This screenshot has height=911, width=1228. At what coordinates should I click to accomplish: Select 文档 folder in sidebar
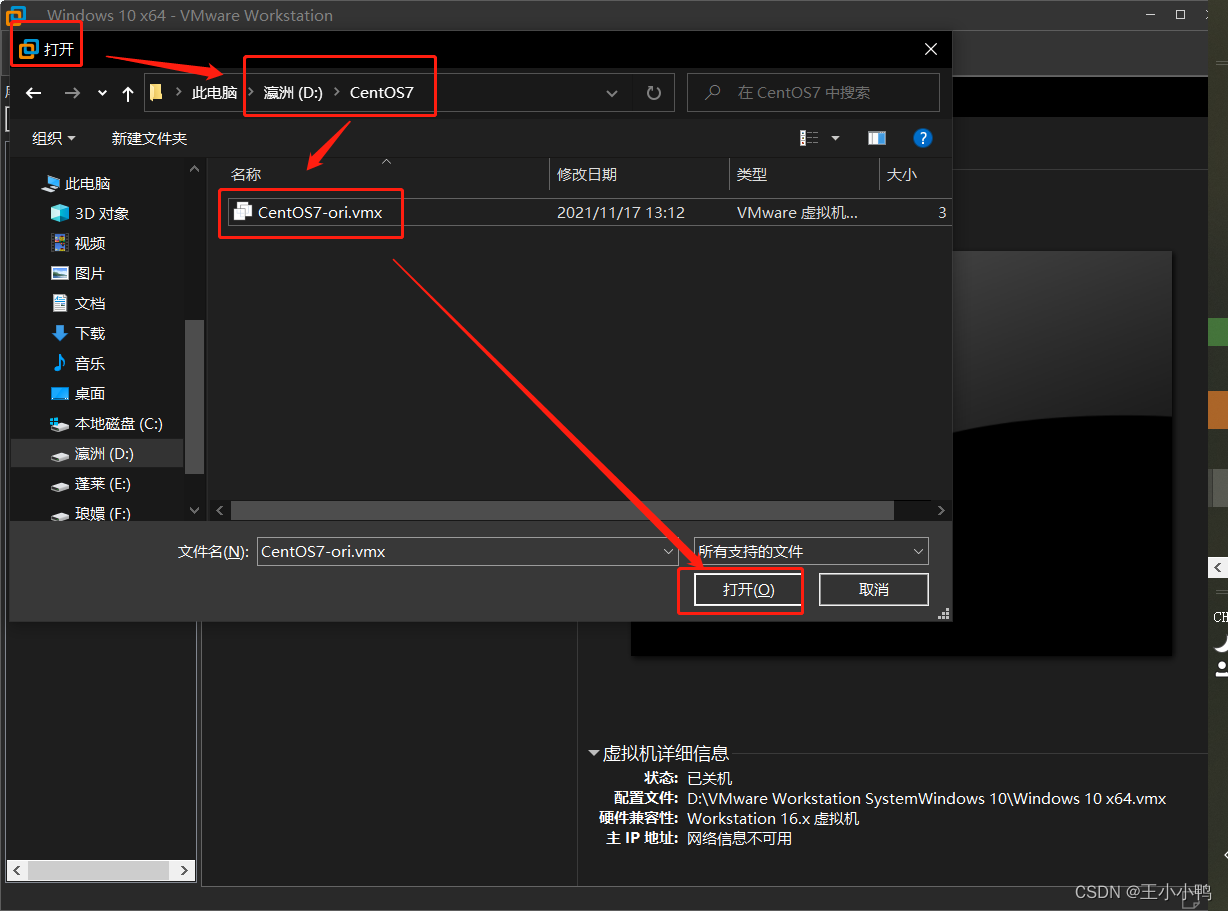click(x=78, y=304)
